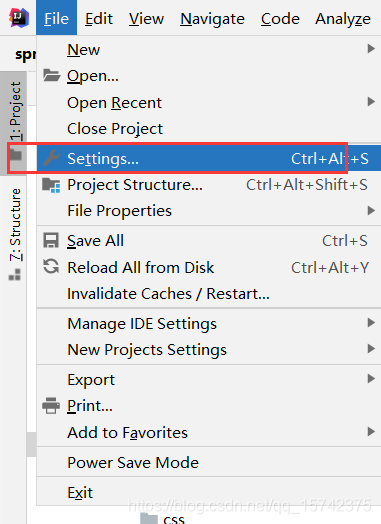Expand the Manage IDE Settings submenu

(209, 323)
